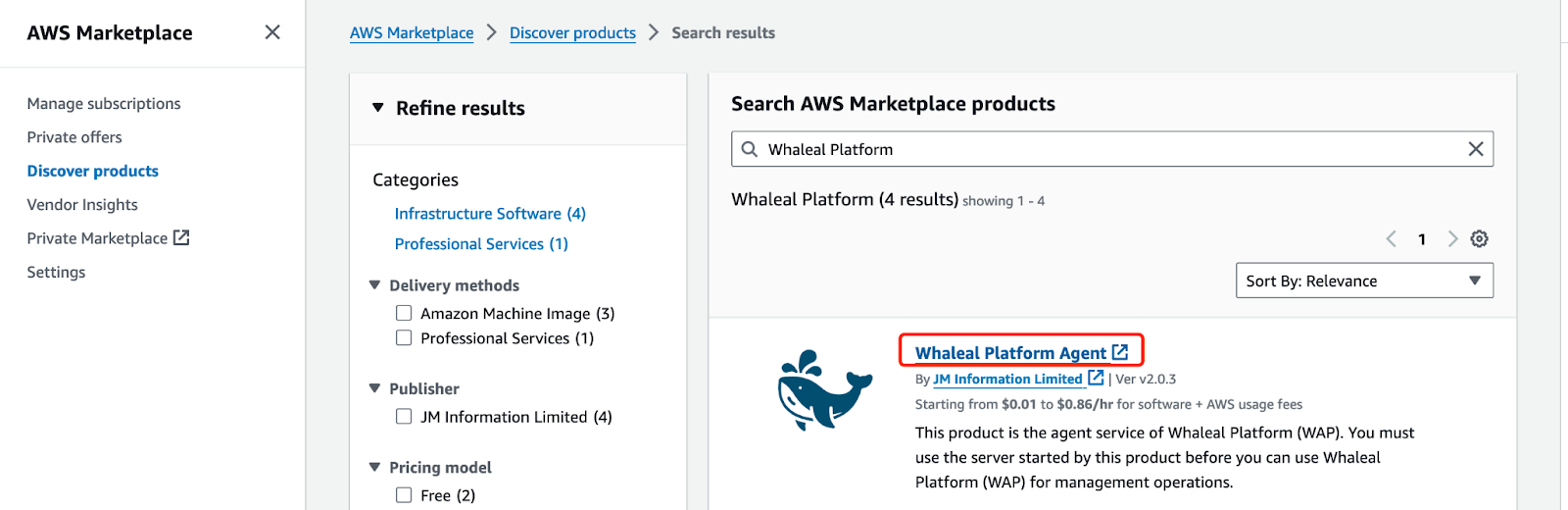Open the Whaleal Platform Agent product link
1568x510 pixels.
(x=1009, y=353)
